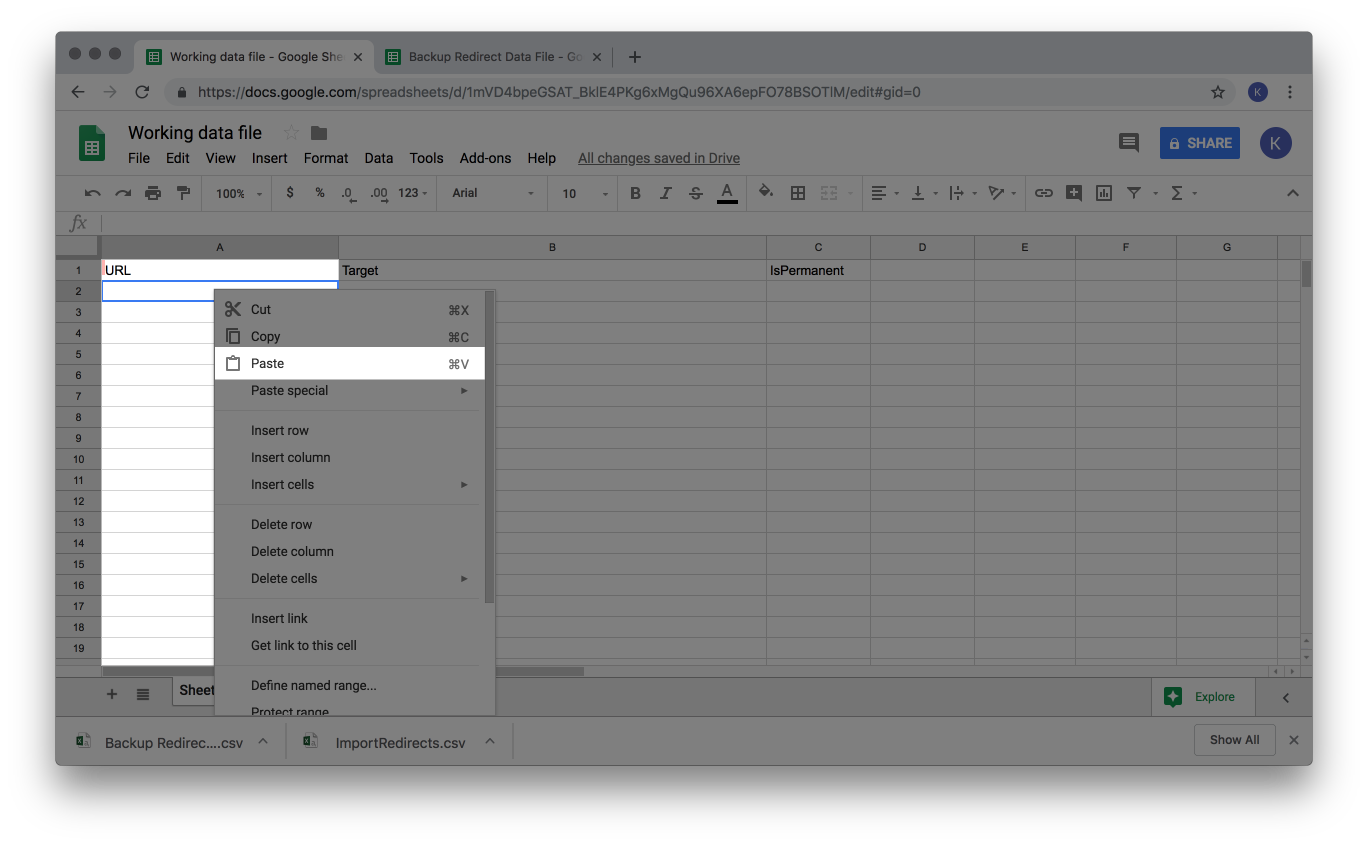Decrease decimal places button
Screen dimensions: 1368x845
[x=348, y=193]
